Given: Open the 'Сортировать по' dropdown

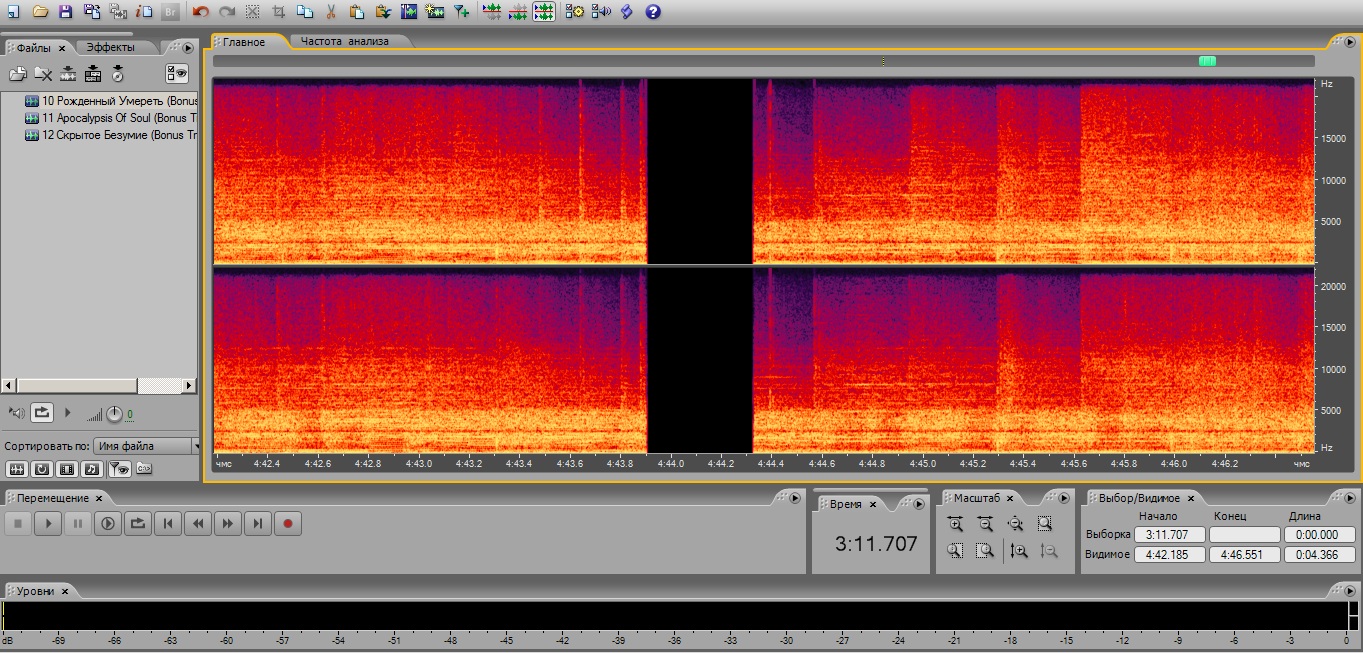Looking at the screenshot, I should pos(147,446).
